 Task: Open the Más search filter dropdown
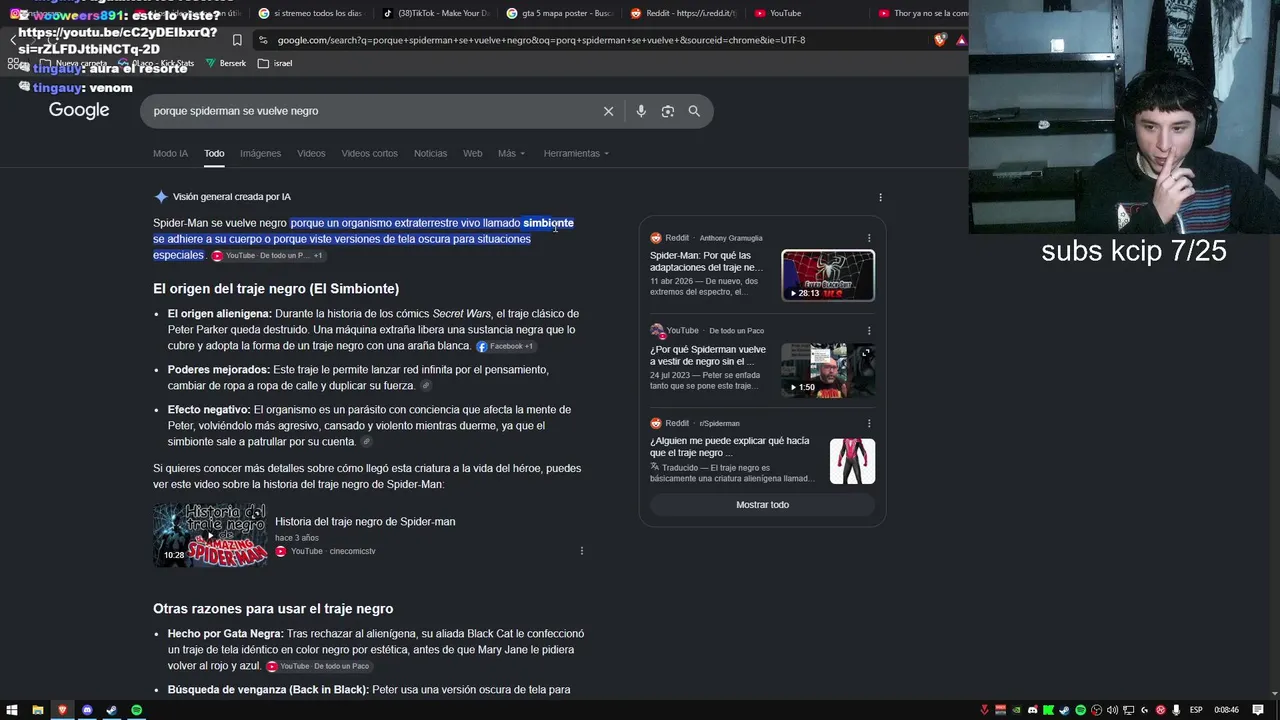[510, 153]
